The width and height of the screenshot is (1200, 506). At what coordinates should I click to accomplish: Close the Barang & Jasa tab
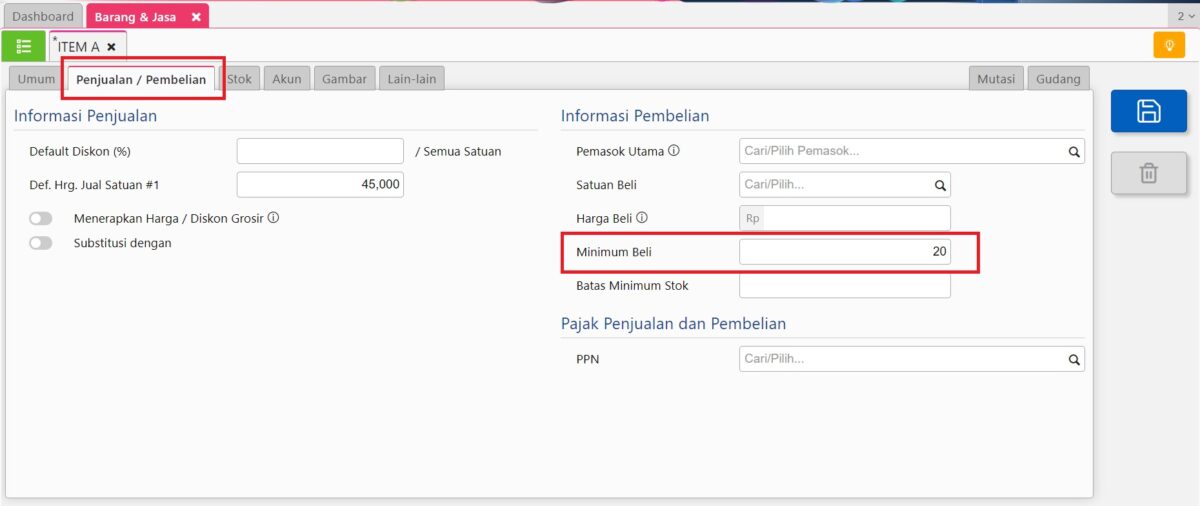[196, 17]
